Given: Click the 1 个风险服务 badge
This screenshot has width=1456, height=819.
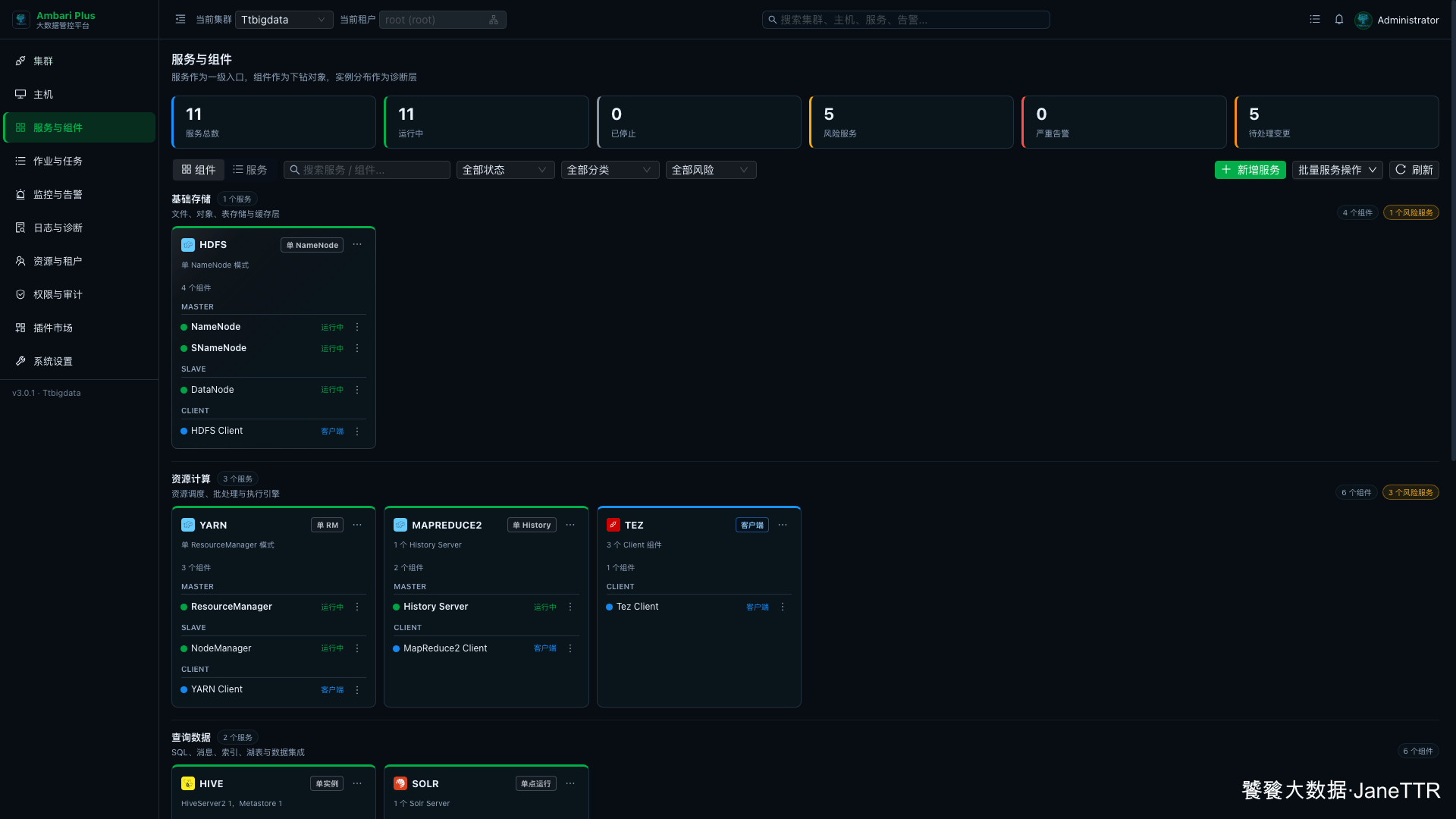Looking at the screenshot, I should [x=1411, y=212].
